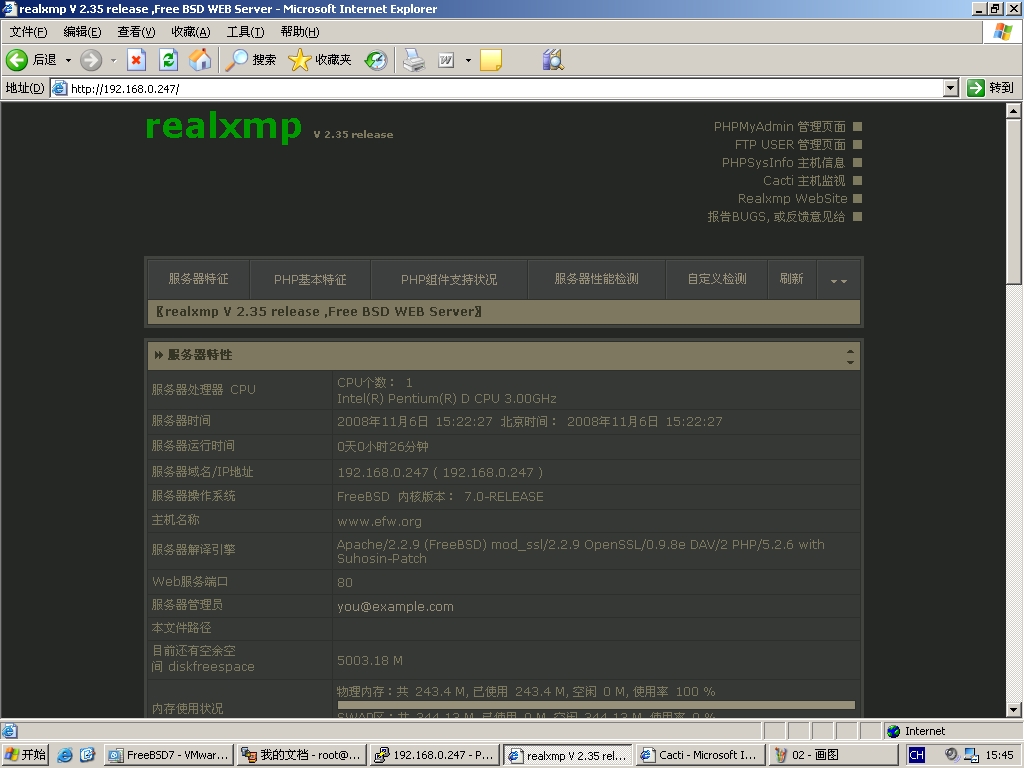The height and width of the screenshot is (768, 1024).
Task: Select the www.efw.org hostname value
Action: click(379, 522)
